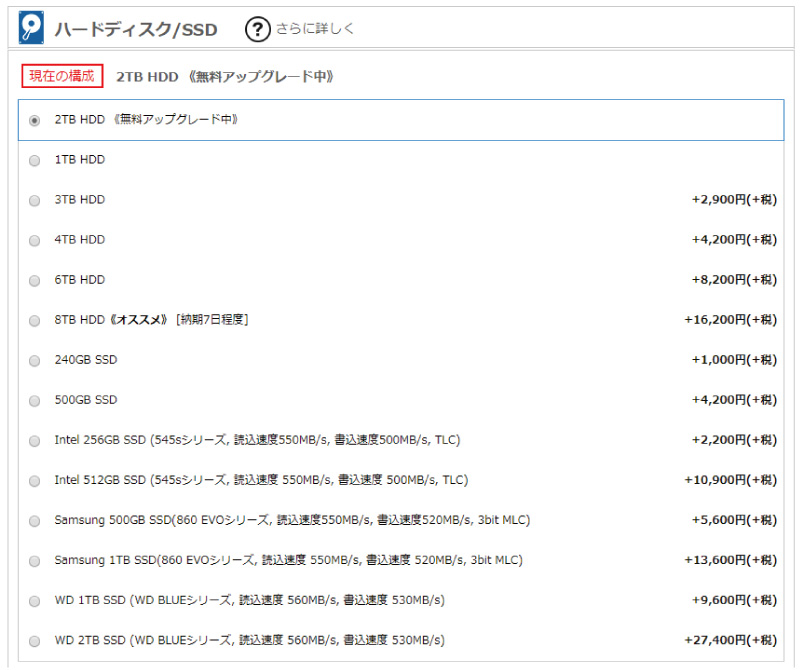This screenshot has height=670, width=800.
Task: Select the Intel 256GB SSD radio button
Action: tap(34, 441)
